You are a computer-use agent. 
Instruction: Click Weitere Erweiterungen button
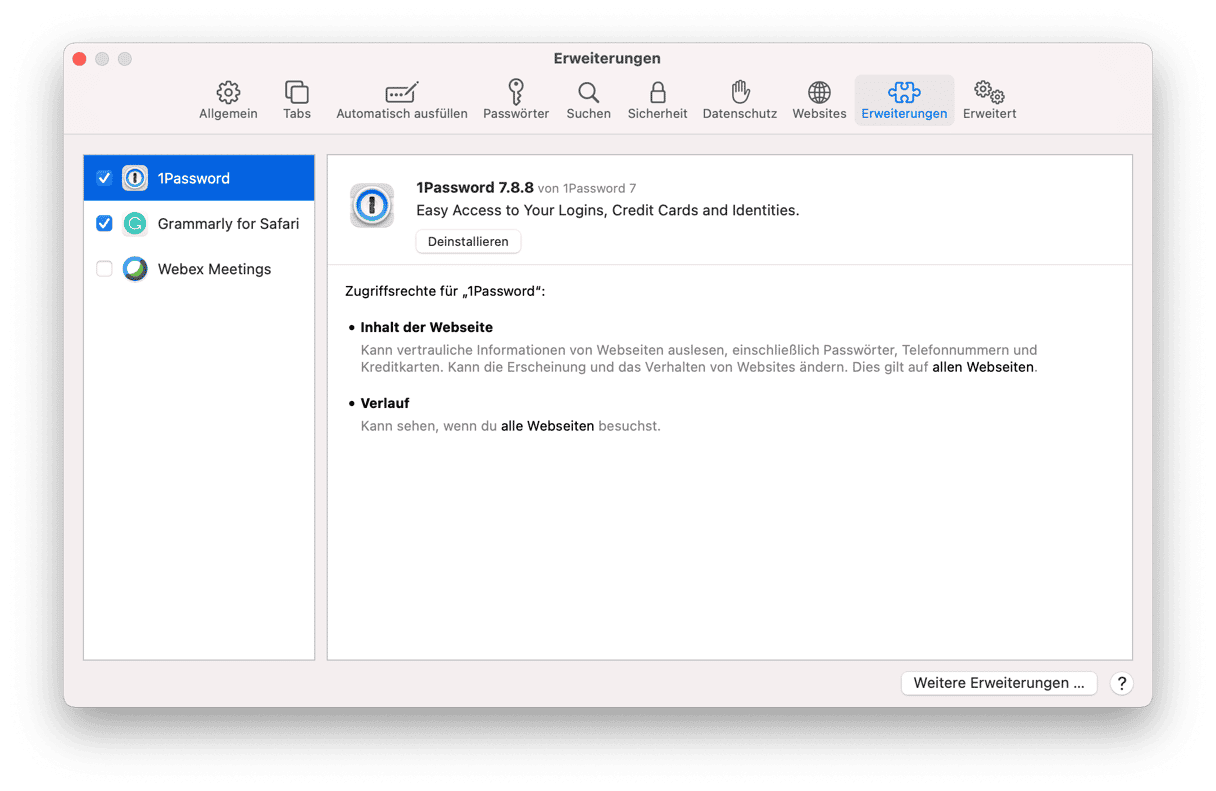[998, 683]
